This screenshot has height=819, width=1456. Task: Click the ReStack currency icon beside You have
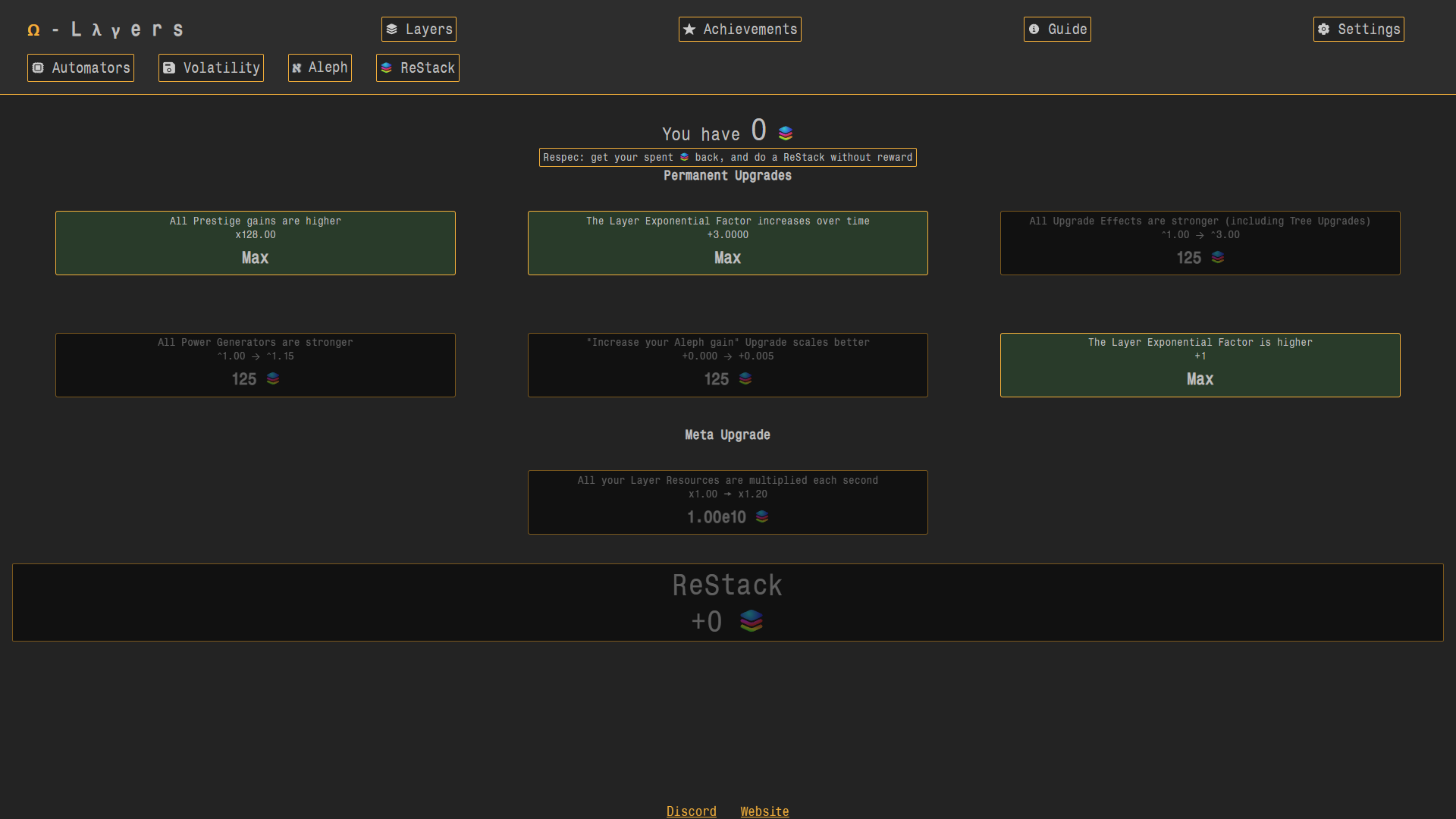tap(786, 133)
